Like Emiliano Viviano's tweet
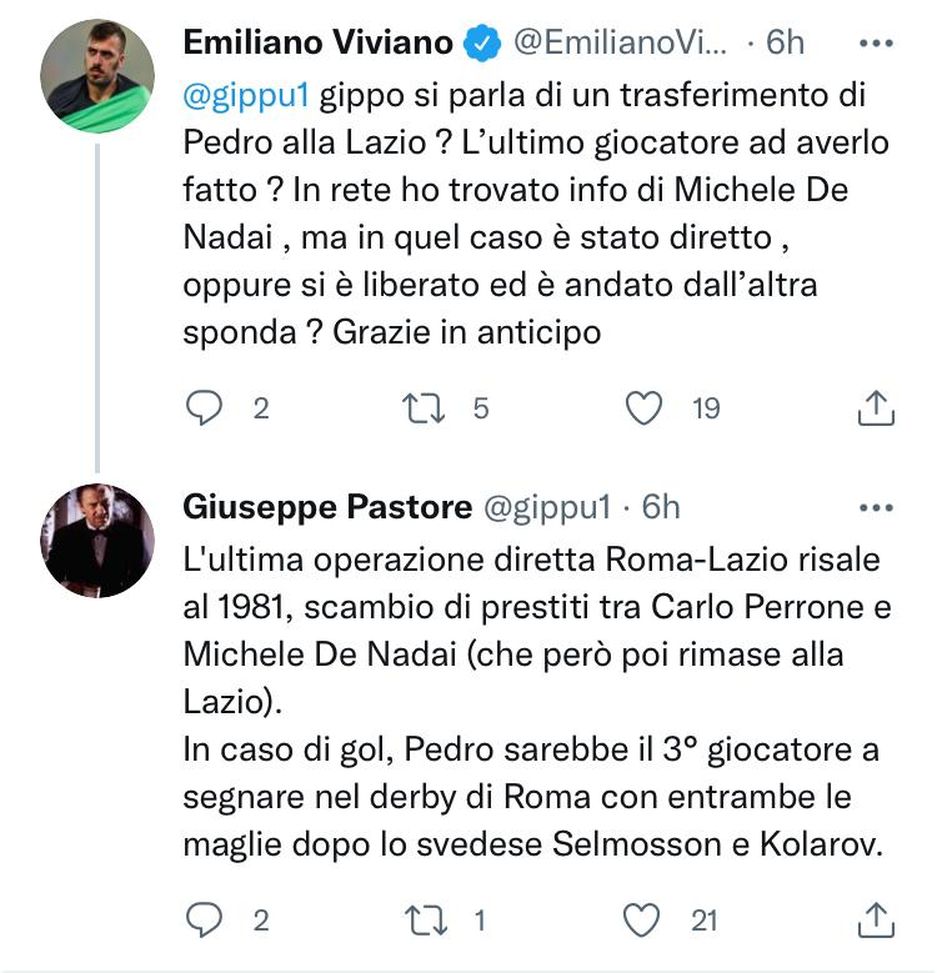 click(643, 408)
